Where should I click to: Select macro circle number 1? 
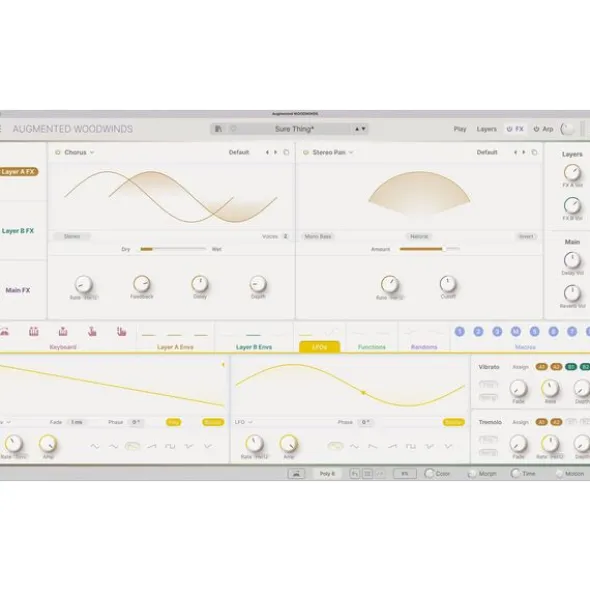pos(460,331)
